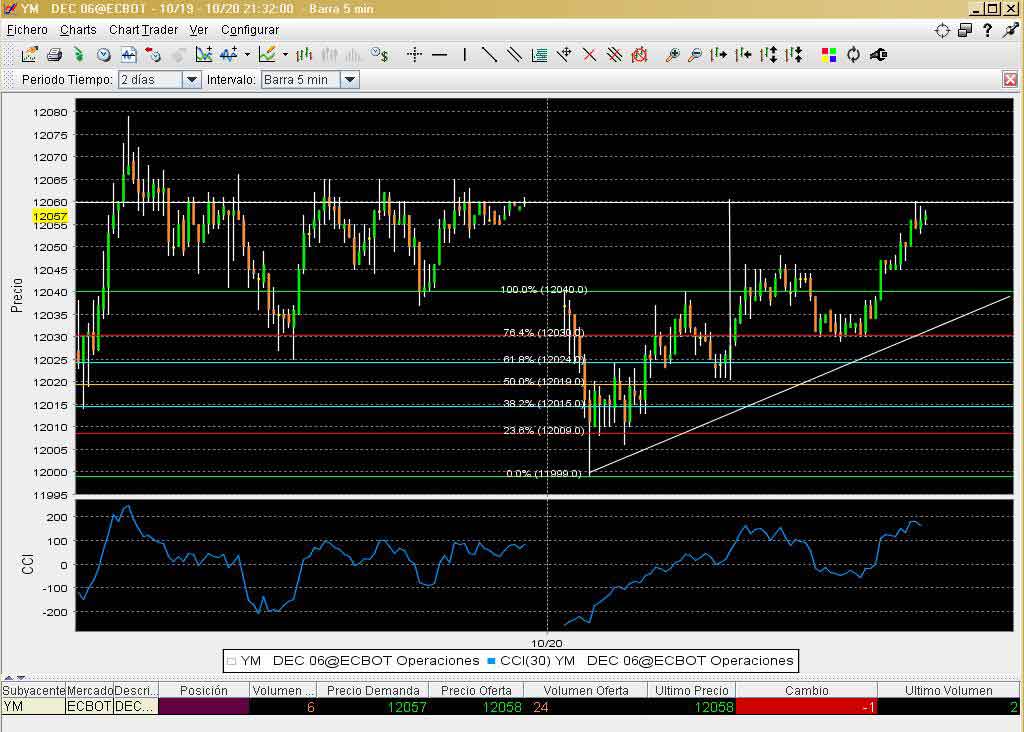Select the crosshair cursor tool
This screenshot has width=1024, height=732.
(x=414, y=55)
